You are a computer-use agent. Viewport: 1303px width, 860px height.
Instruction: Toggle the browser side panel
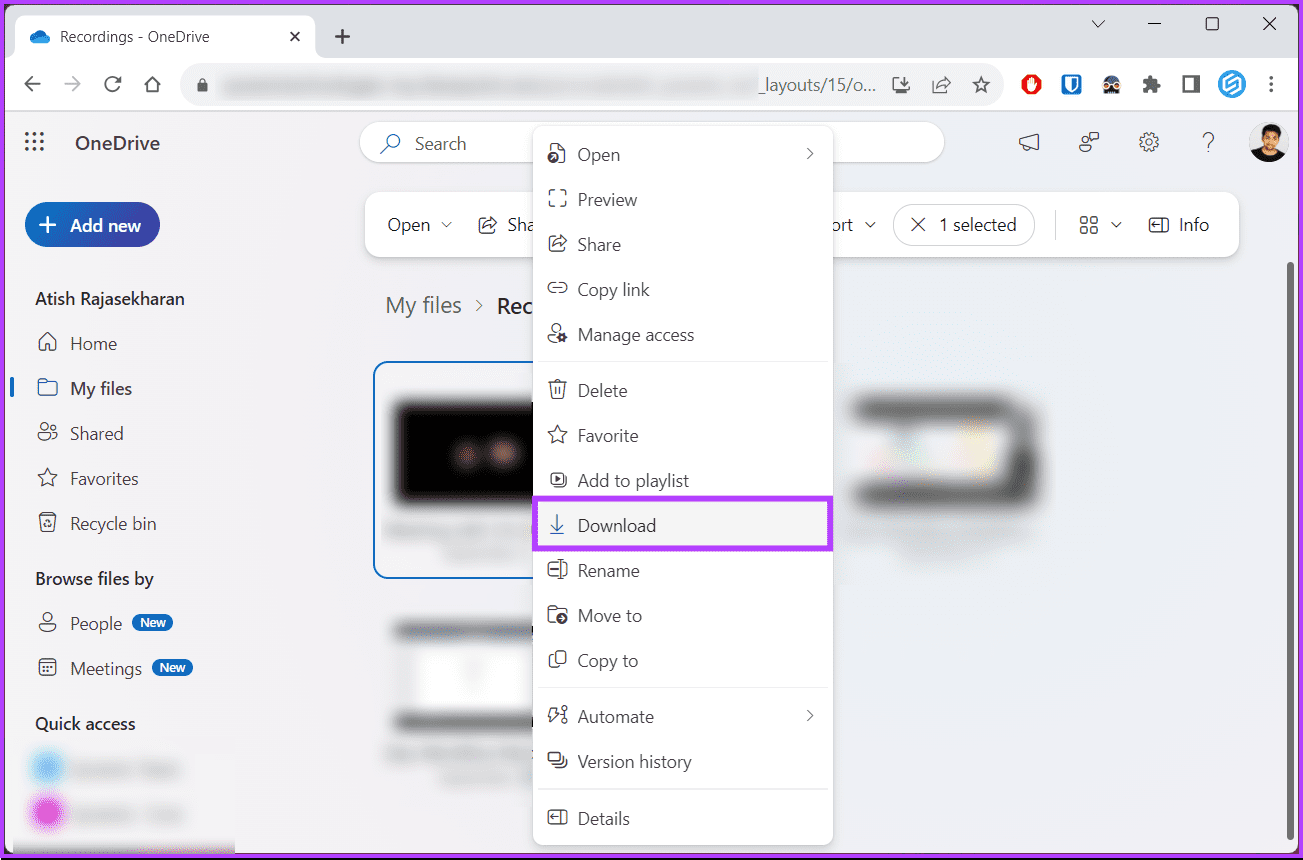[1190, 85]
